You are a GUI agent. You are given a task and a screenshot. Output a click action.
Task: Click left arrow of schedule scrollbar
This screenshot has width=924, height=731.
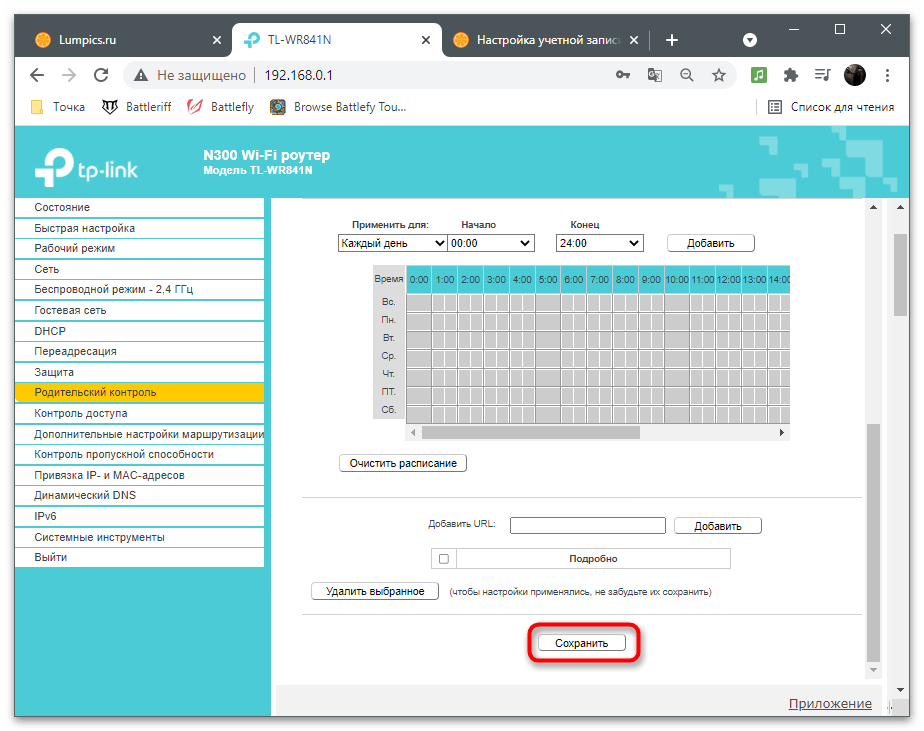tap(413, 433)
